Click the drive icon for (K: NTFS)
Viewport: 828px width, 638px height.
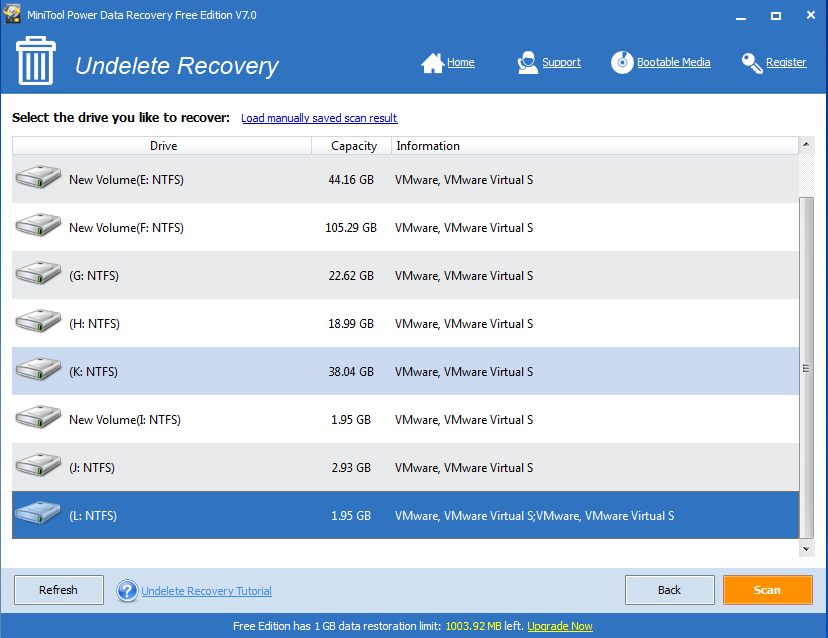(38, 369)
